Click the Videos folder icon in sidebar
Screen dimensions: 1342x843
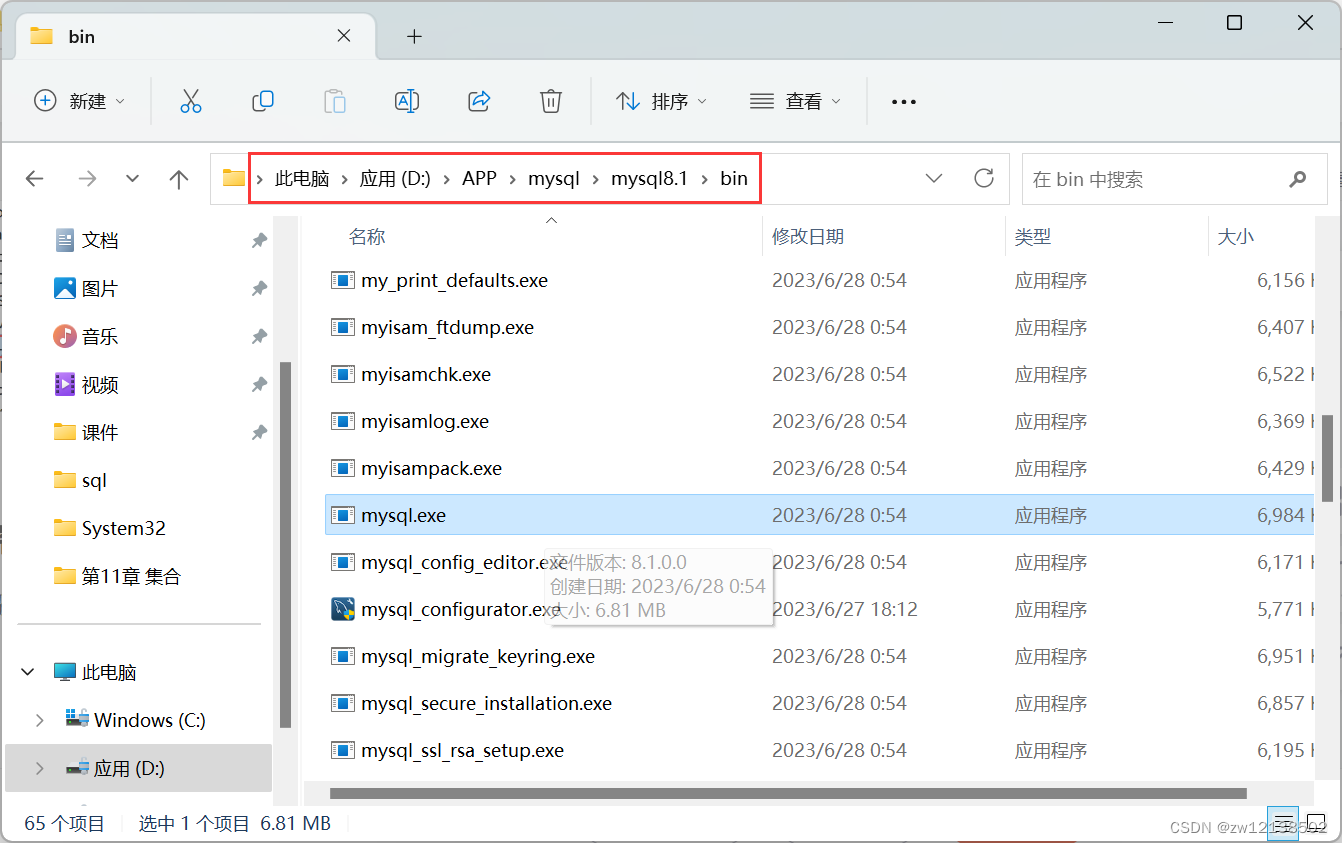pyautogui.click(x=65, y=384)
